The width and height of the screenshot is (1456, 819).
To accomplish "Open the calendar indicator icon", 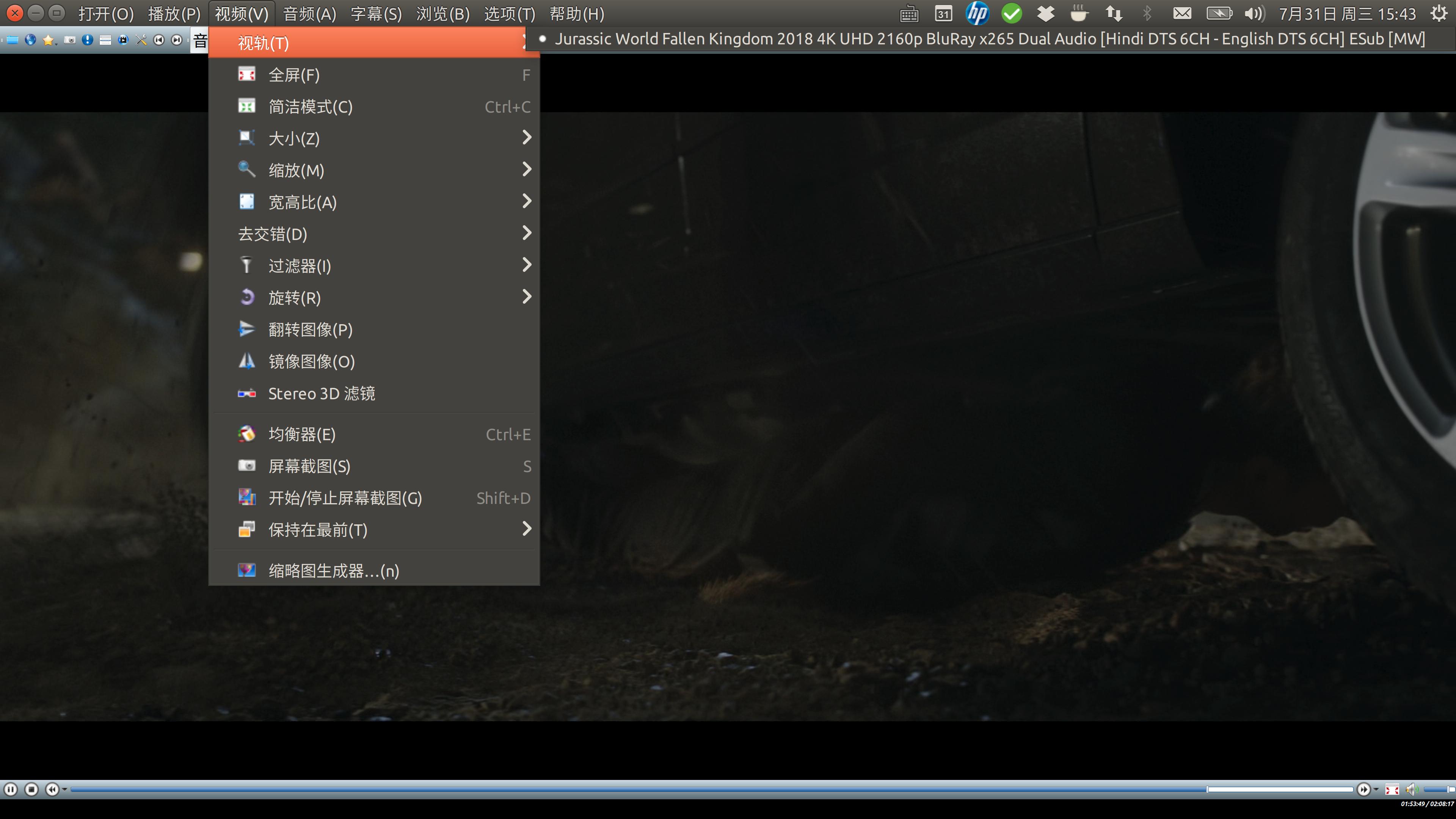I will [x=943, y=14].
